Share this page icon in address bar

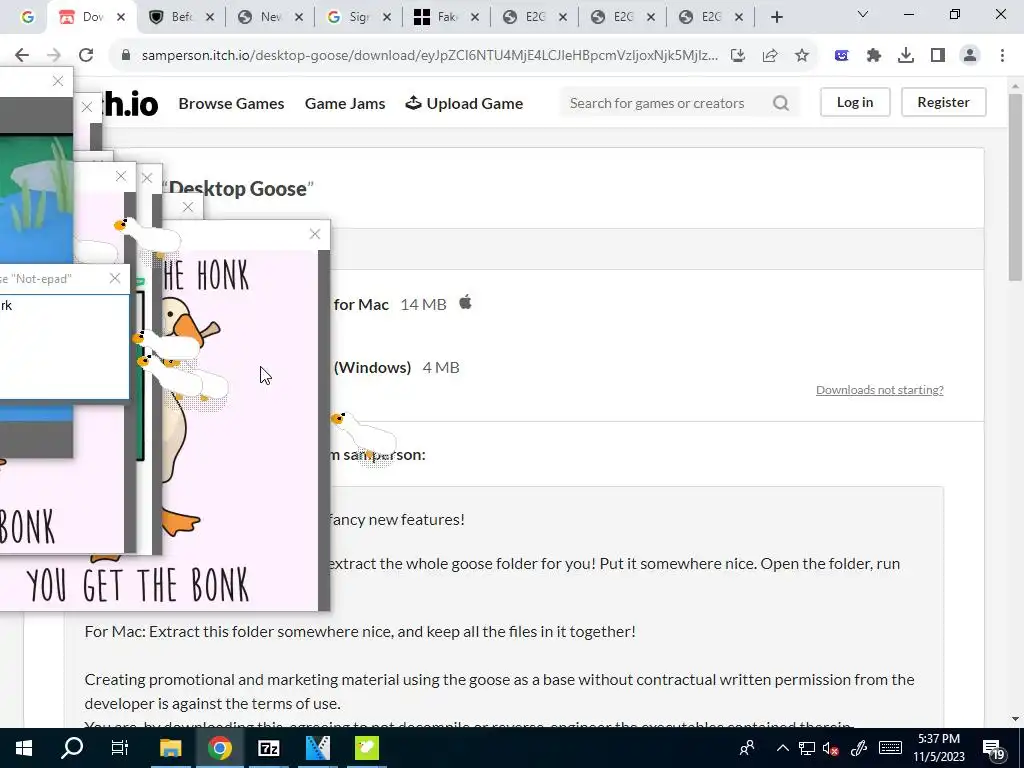click(770, 56)
